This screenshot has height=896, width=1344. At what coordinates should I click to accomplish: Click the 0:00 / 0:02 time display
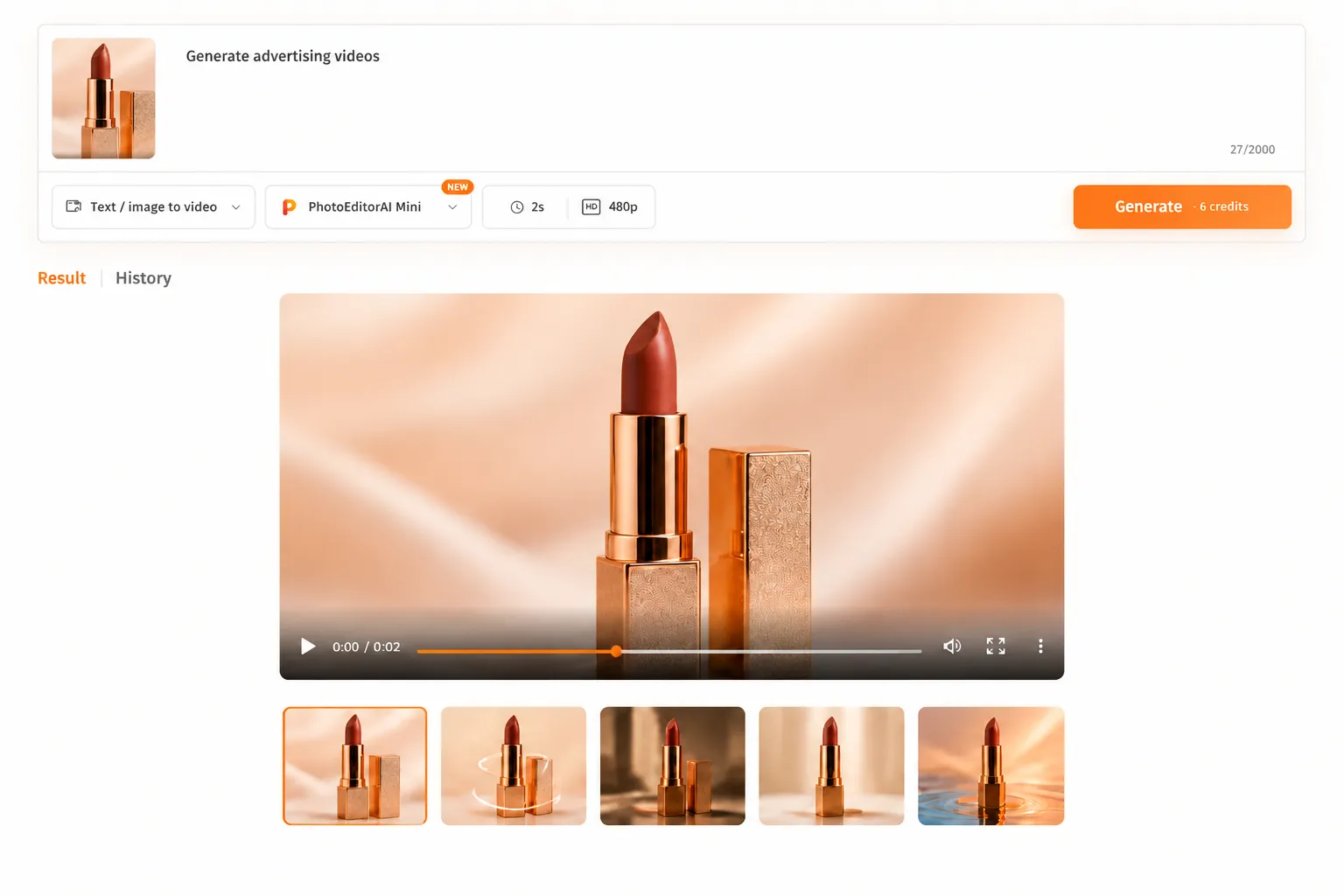click(x=366, y=647)
